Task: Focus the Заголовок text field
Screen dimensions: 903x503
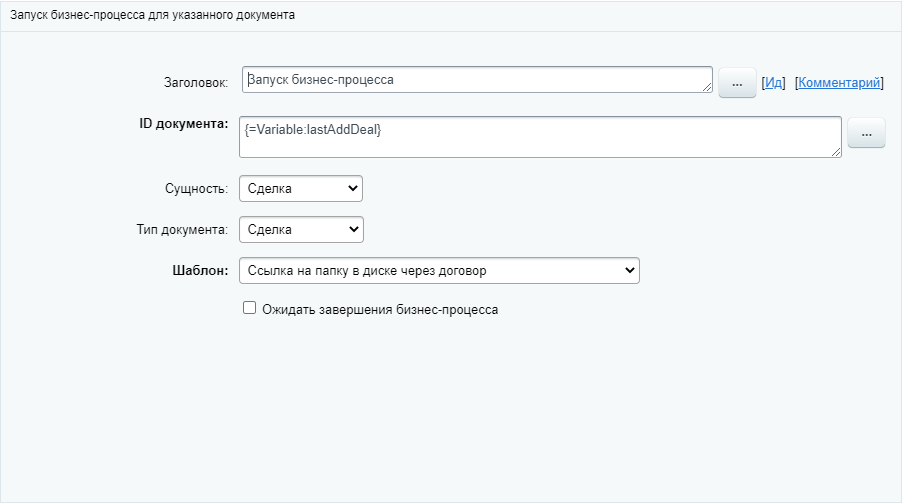Action: coord(475,80)
